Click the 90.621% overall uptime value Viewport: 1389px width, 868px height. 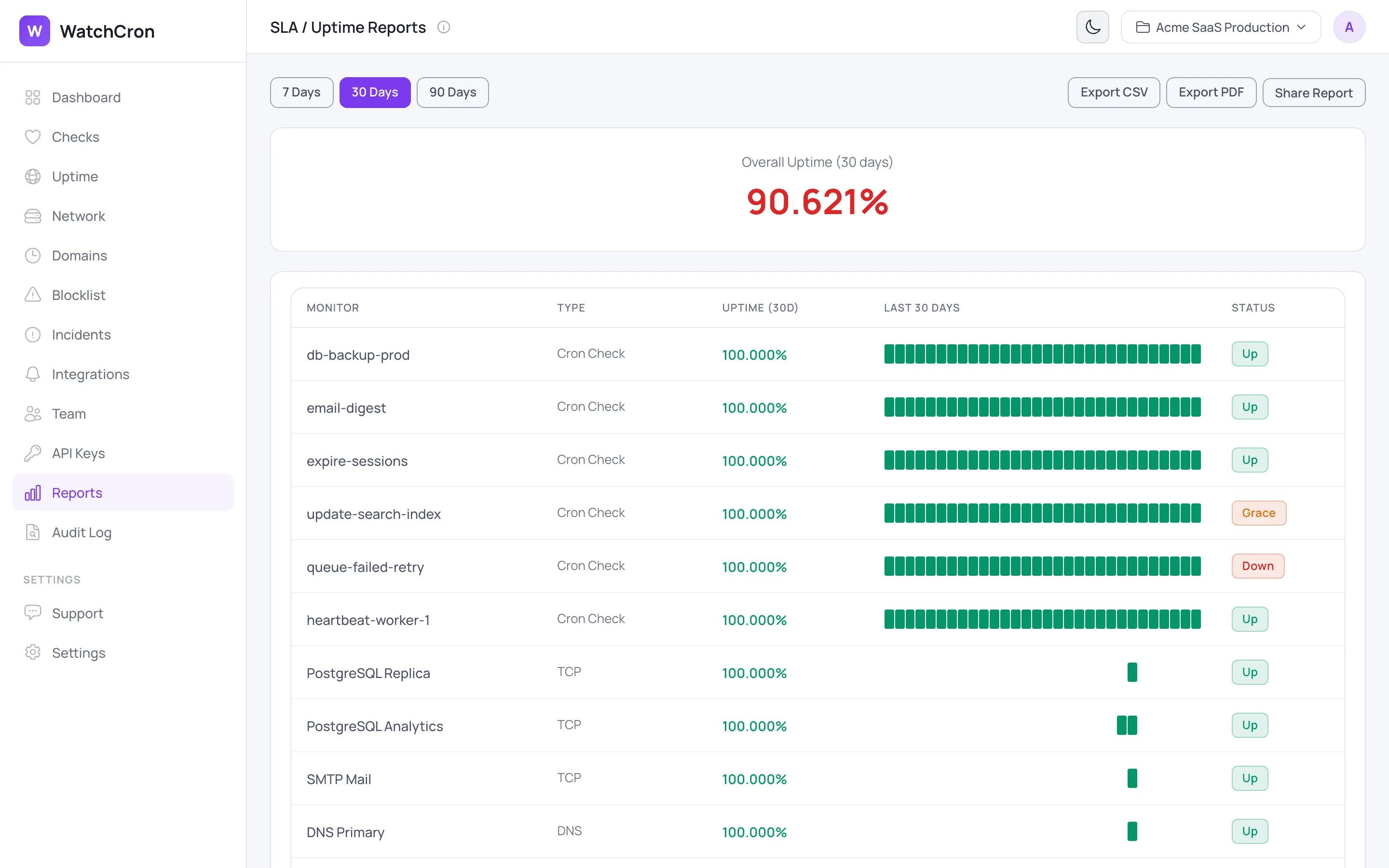(x=817, y=202)
